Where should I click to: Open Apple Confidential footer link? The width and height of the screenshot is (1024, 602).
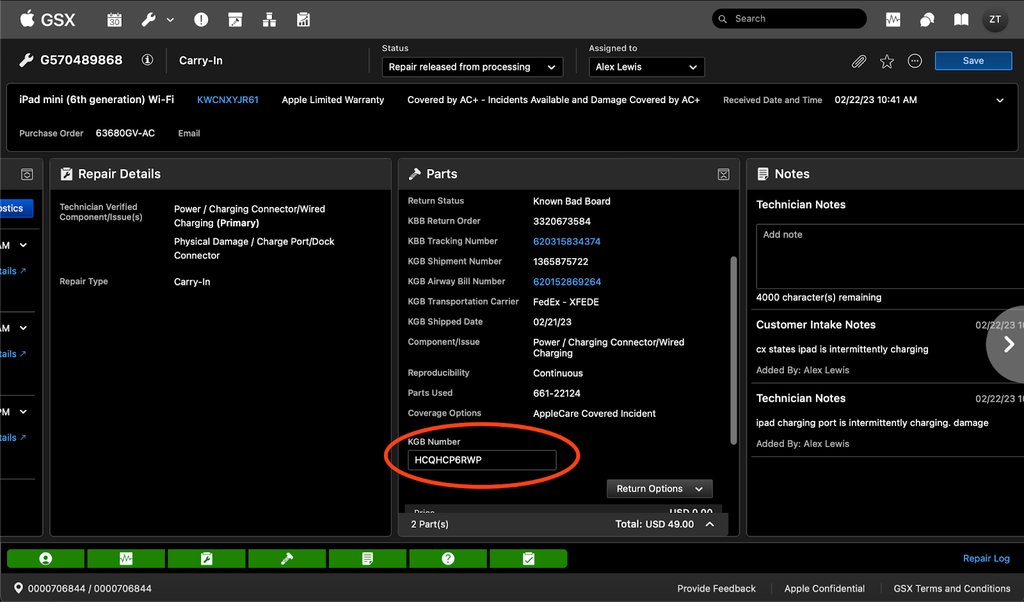824,588
